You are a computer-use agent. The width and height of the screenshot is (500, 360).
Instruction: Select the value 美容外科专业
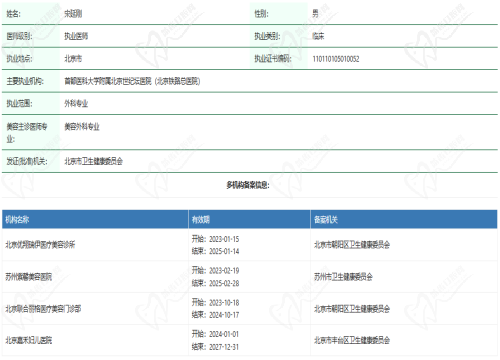pyautogui.click(x=82, y=127)
